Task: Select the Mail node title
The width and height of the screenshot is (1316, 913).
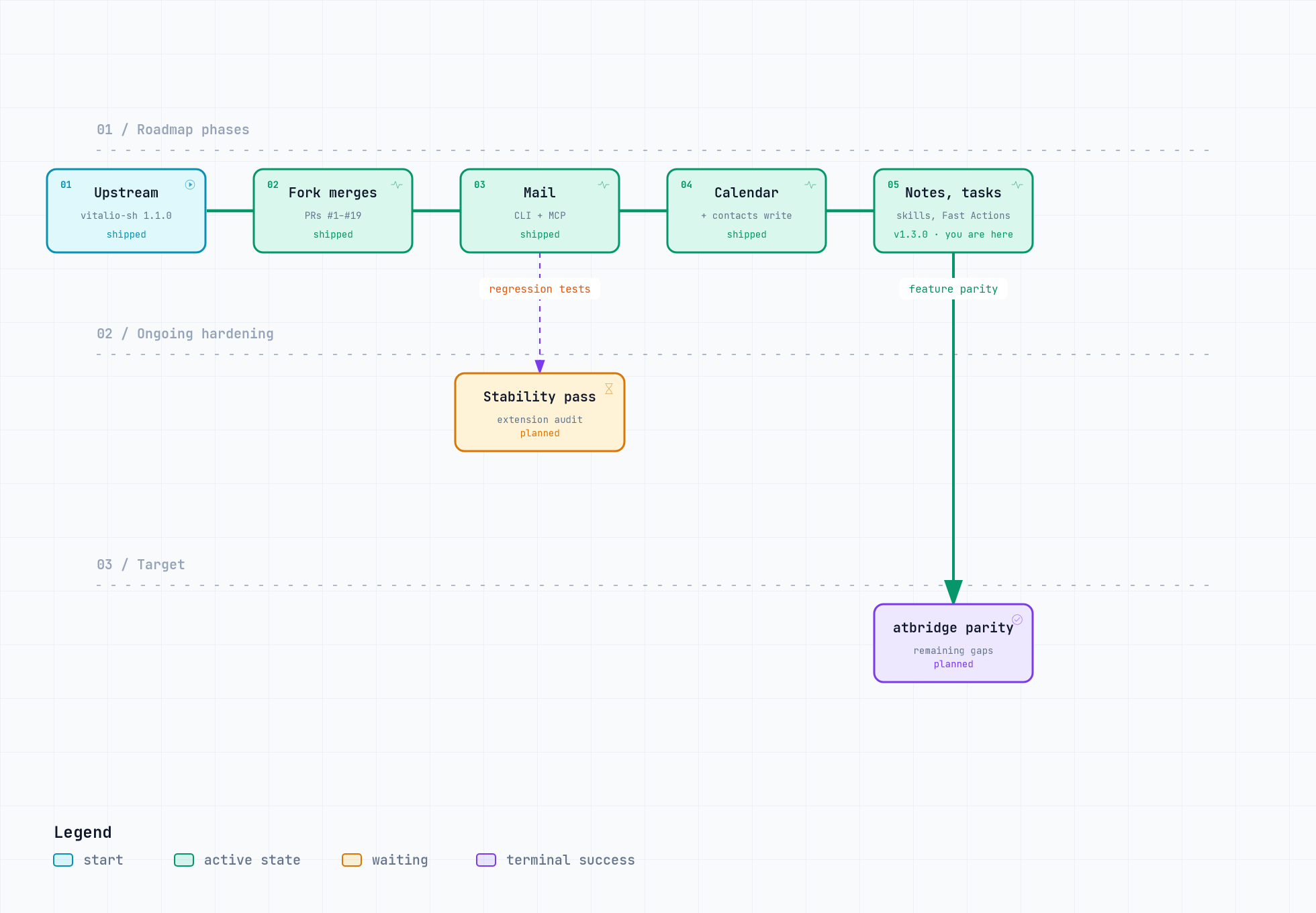Action: pos(540,193)
